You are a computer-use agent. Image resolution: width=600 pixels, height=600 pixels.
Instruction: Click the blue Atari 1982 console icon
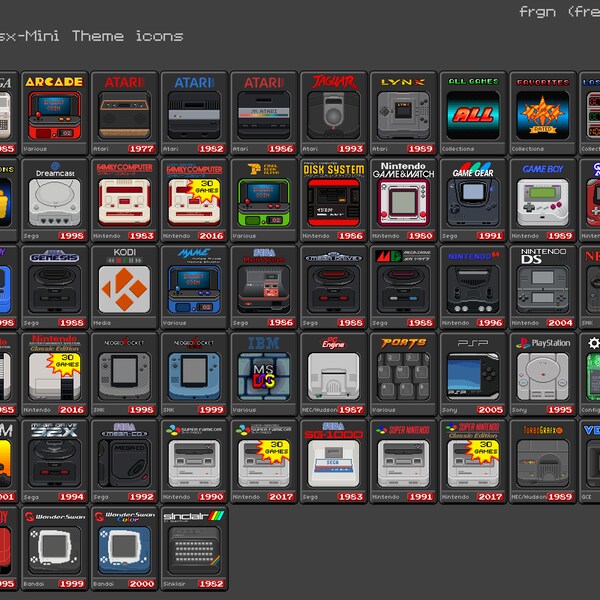[194, 113]
